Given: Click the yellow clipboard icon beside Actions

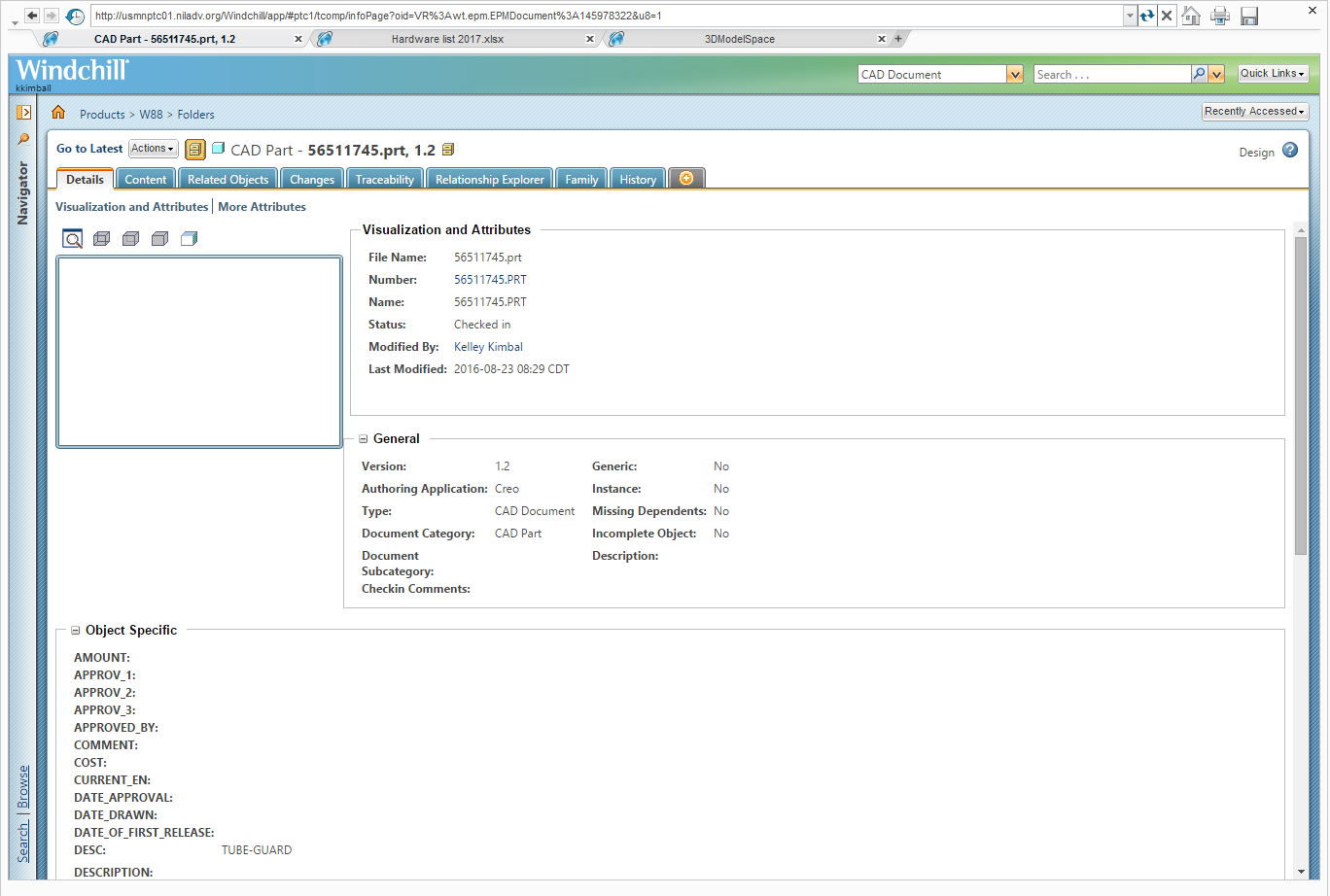Looking at the screenshot, I should click(195, 150).
